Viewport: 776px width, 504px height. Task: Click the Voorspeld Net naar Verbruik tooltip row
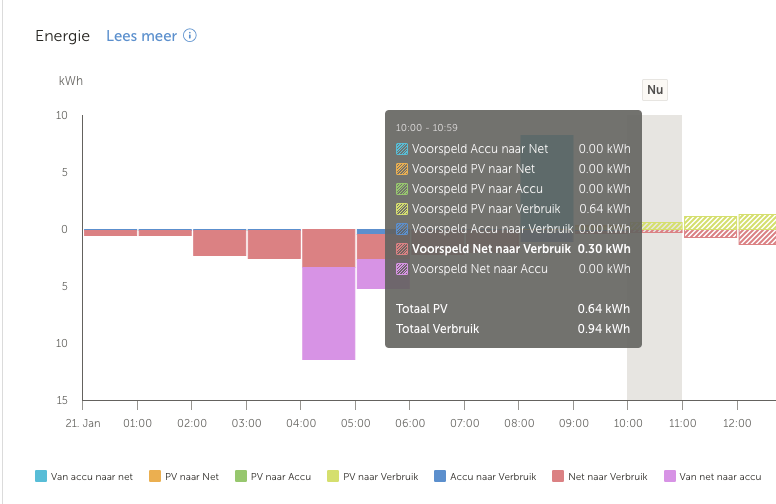coord(513,249)
